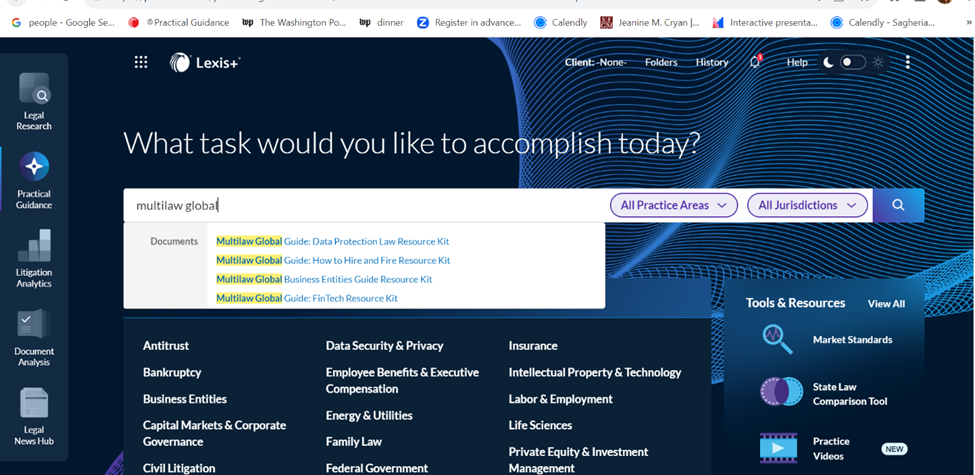975x475 pixels.
Task: Open Insurance practice area
Action: pos(533,346)
